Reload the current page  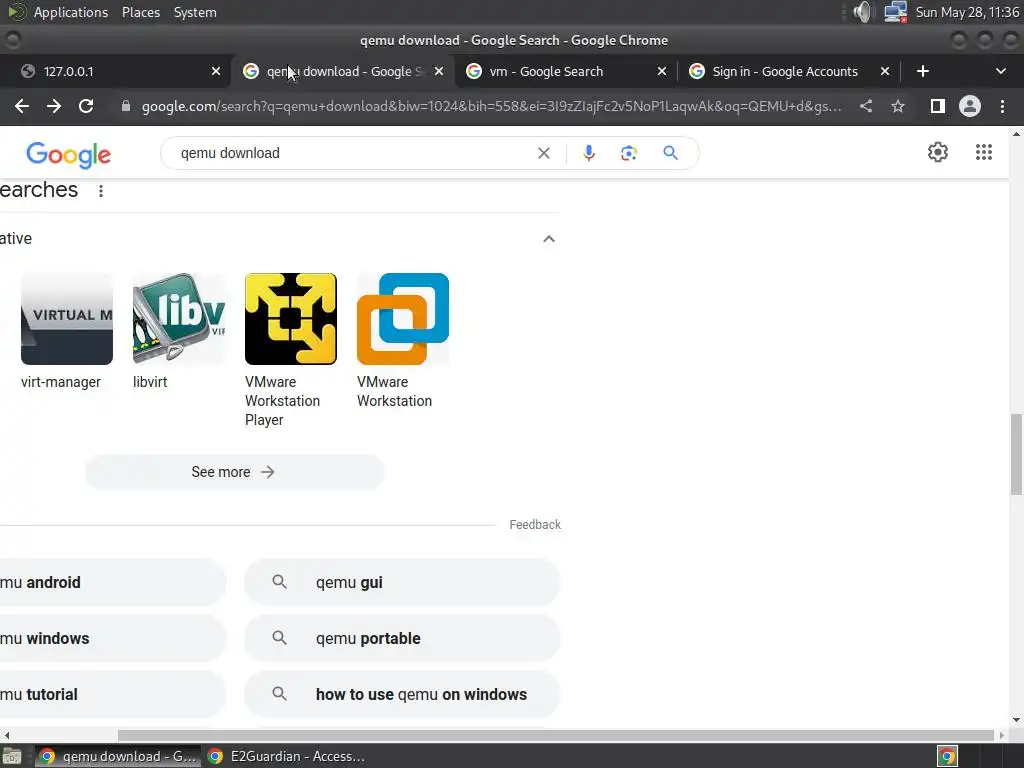pyautogui.click(x=86, y=106)
